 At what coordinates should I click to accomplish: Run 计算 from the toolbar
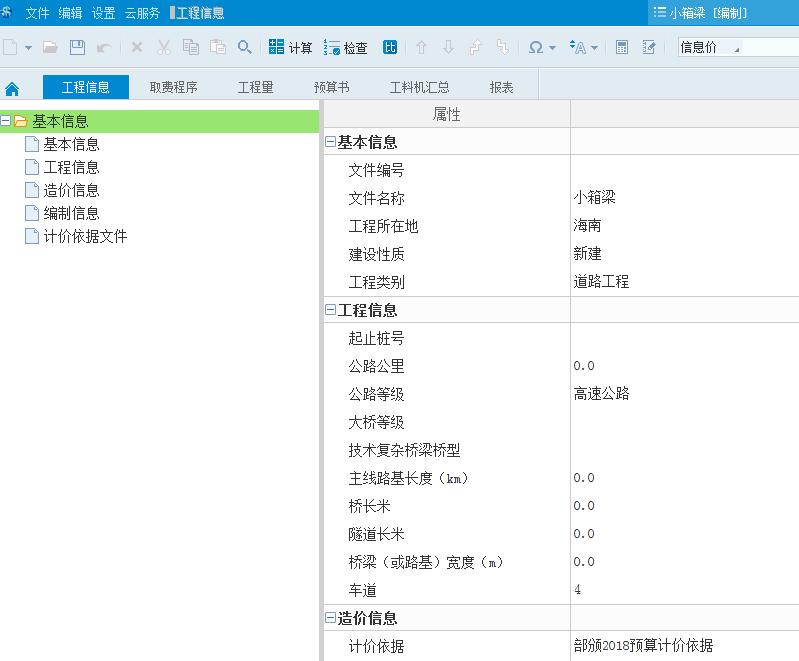(290, 47)
